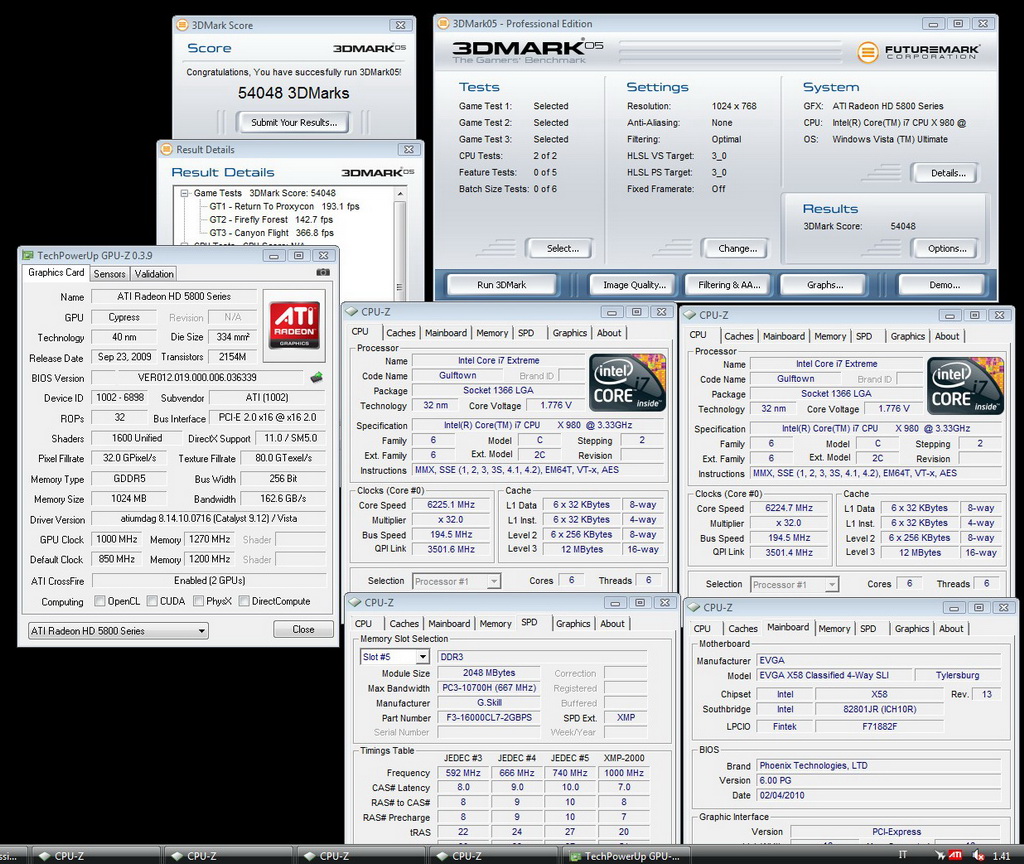Open SPD tab in Mainboard CPU-Z window

tap(868, 628)
